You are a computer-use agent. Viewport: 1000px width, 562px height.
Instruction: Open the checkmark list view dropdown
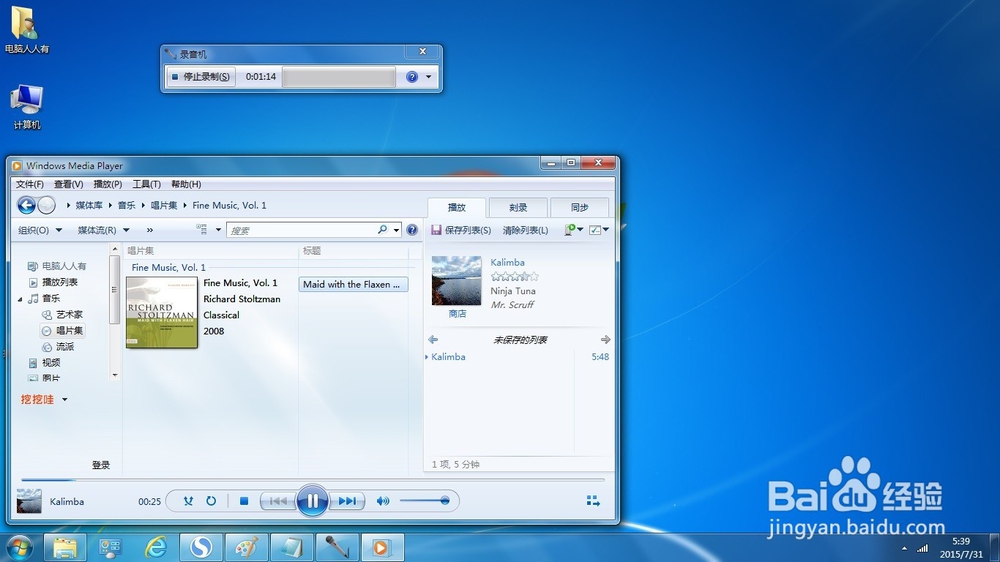[598, 230]
